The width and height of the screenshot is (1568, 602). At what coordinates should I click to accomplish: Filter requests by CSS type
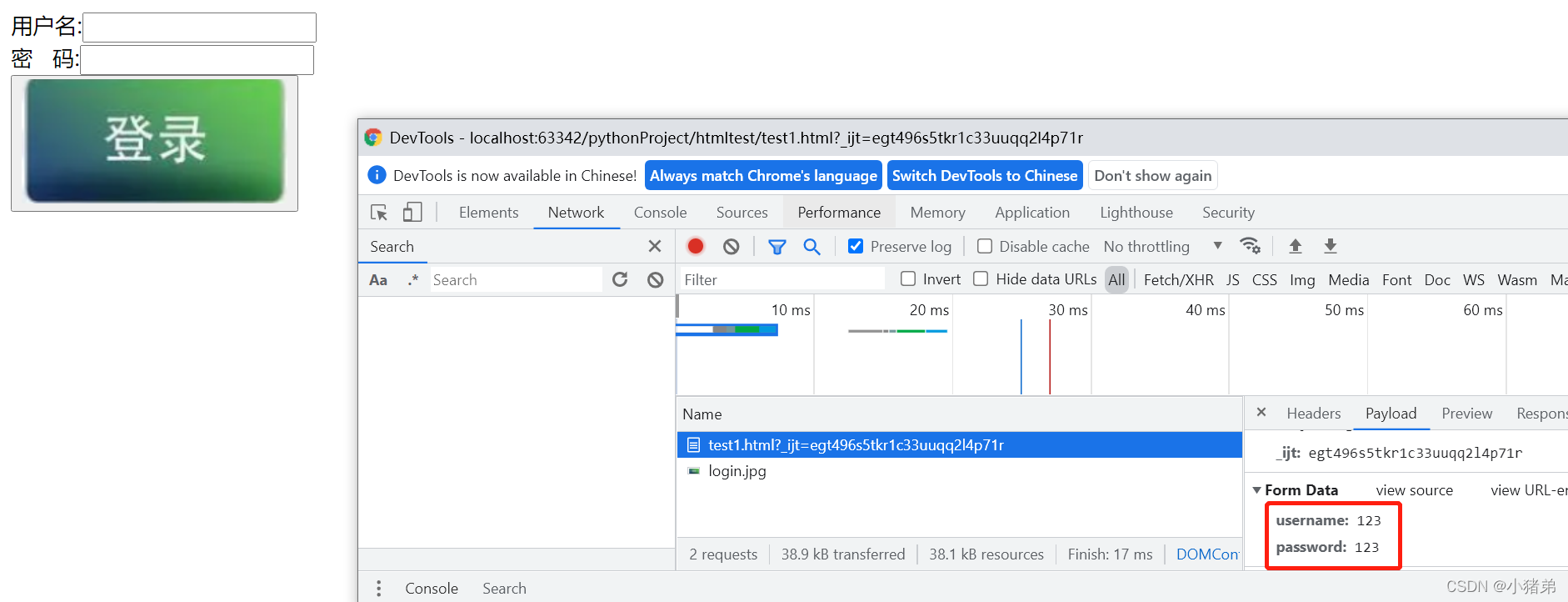click(1264, 280)
